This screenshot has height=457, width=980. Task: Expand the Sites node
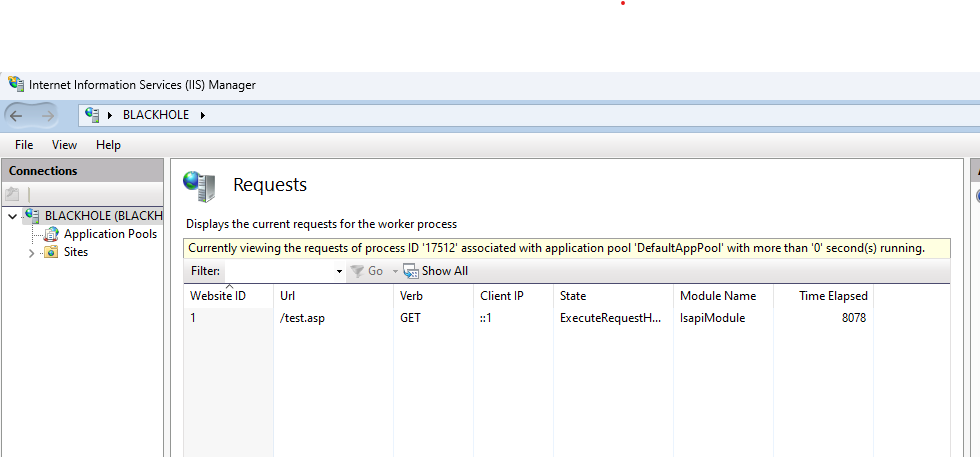coord(31,253)
